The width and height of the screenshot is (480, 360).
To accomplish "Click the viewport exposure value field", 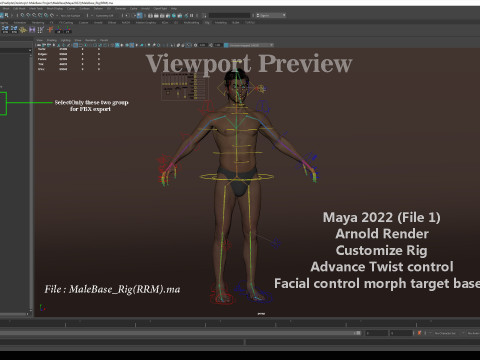I will (x=202, y=45).
